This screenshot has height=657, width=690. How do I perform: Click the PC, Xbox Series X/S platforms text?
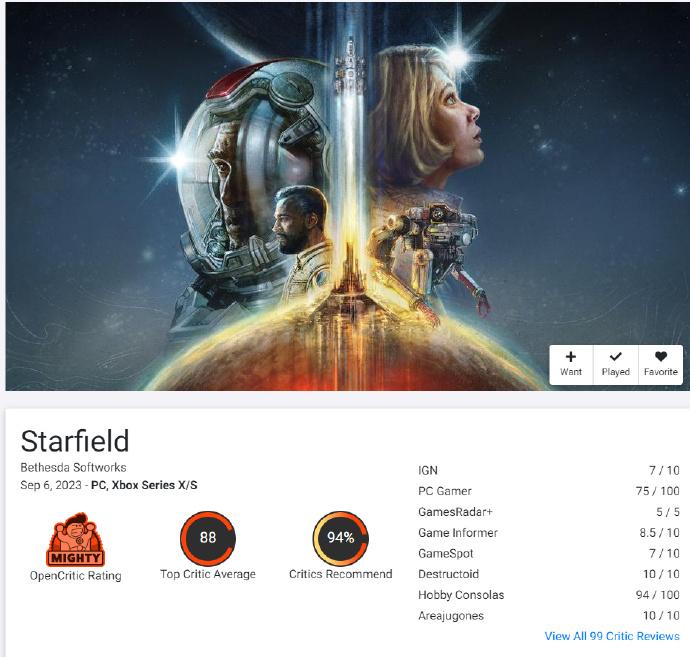(x=144, y=485)
